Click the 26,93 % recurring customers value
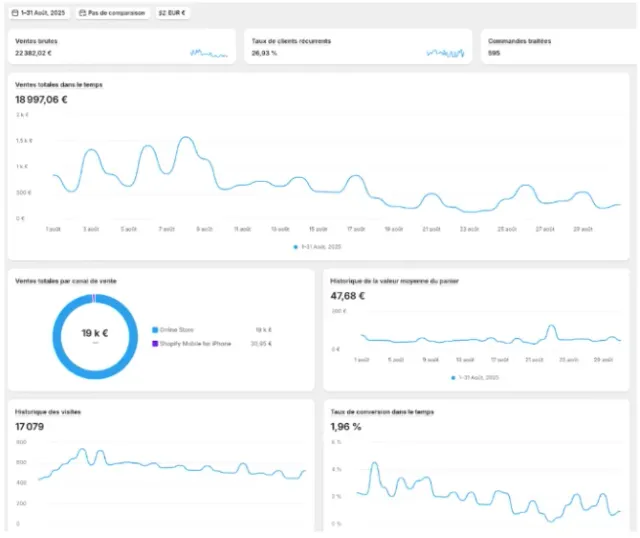The image size is (640, 538). coord(264,53)
